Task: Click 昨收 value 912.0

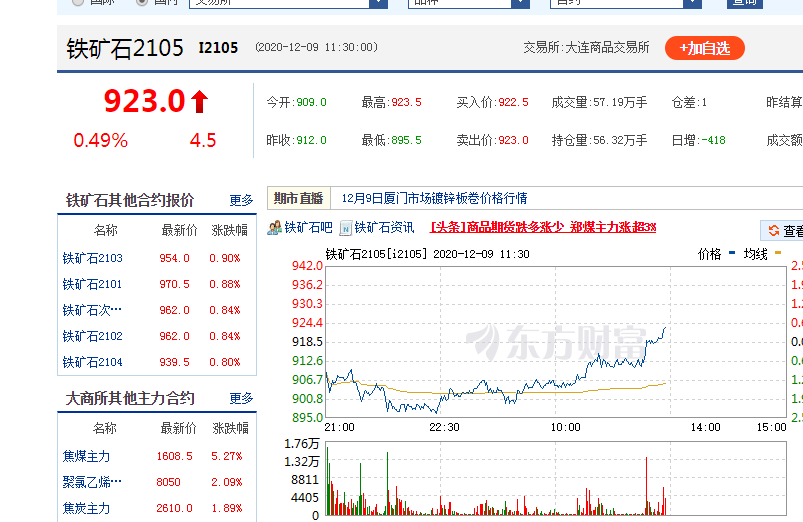Action: click(x=311, y=140)
